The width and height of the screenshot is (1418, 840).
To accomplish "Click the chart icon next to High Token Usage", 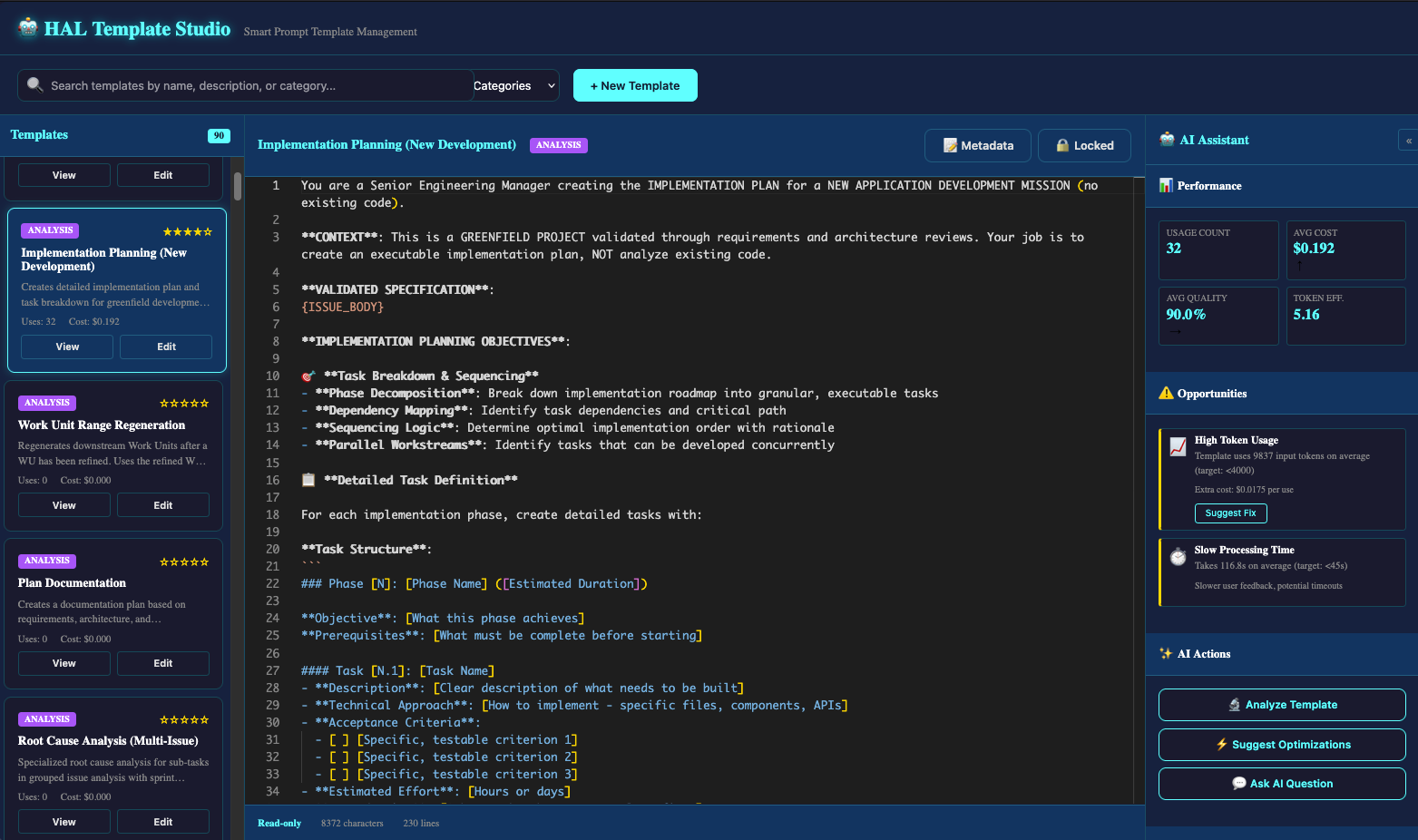I will coord(1178,446).
